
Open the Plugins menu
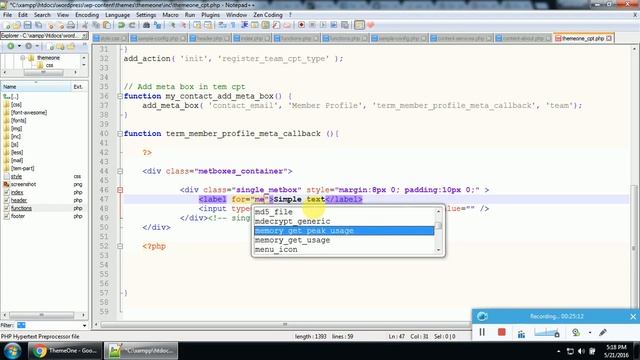point(210,15)
